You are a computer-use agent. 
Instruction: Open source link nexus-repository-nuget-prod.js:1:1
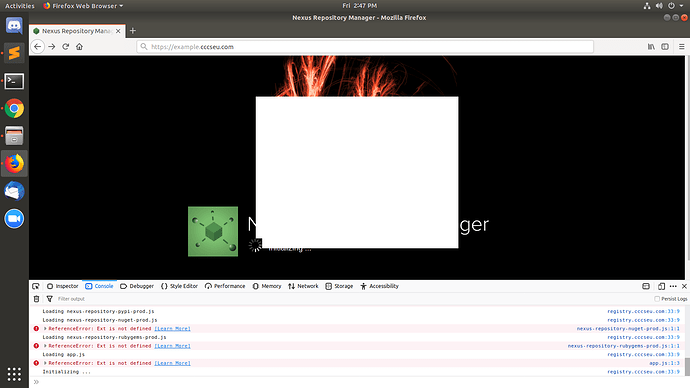click(628, 329)
